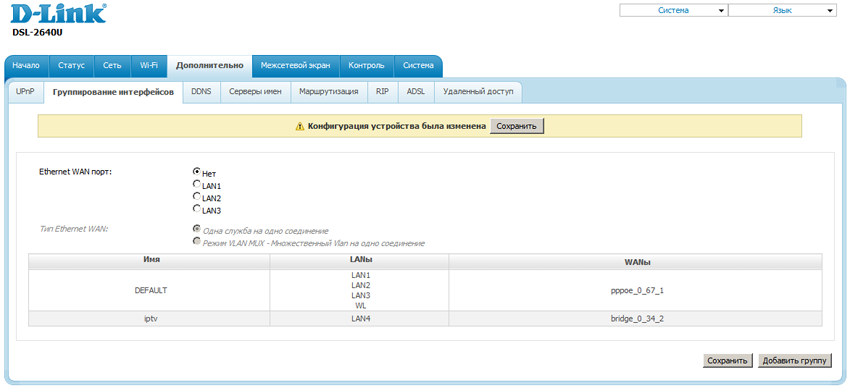Image resolution: width=850 pixels, height=388 pixels.
Task: Select LAN2 as Ethernet WAN port
Action: pos(197,196)
